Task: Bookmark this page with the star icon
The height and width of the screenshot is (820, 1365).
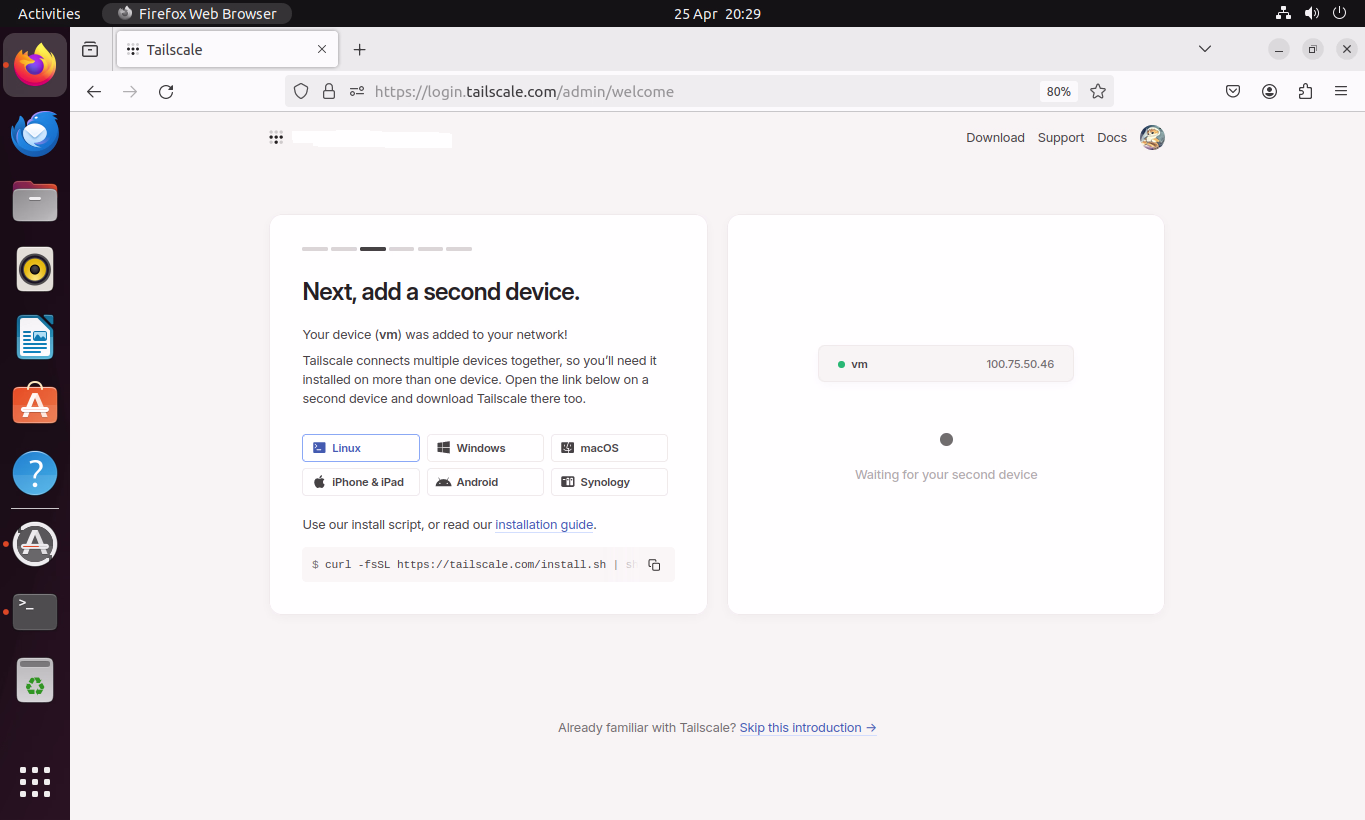Action: pyautogui.click(x=1098, y=91)
